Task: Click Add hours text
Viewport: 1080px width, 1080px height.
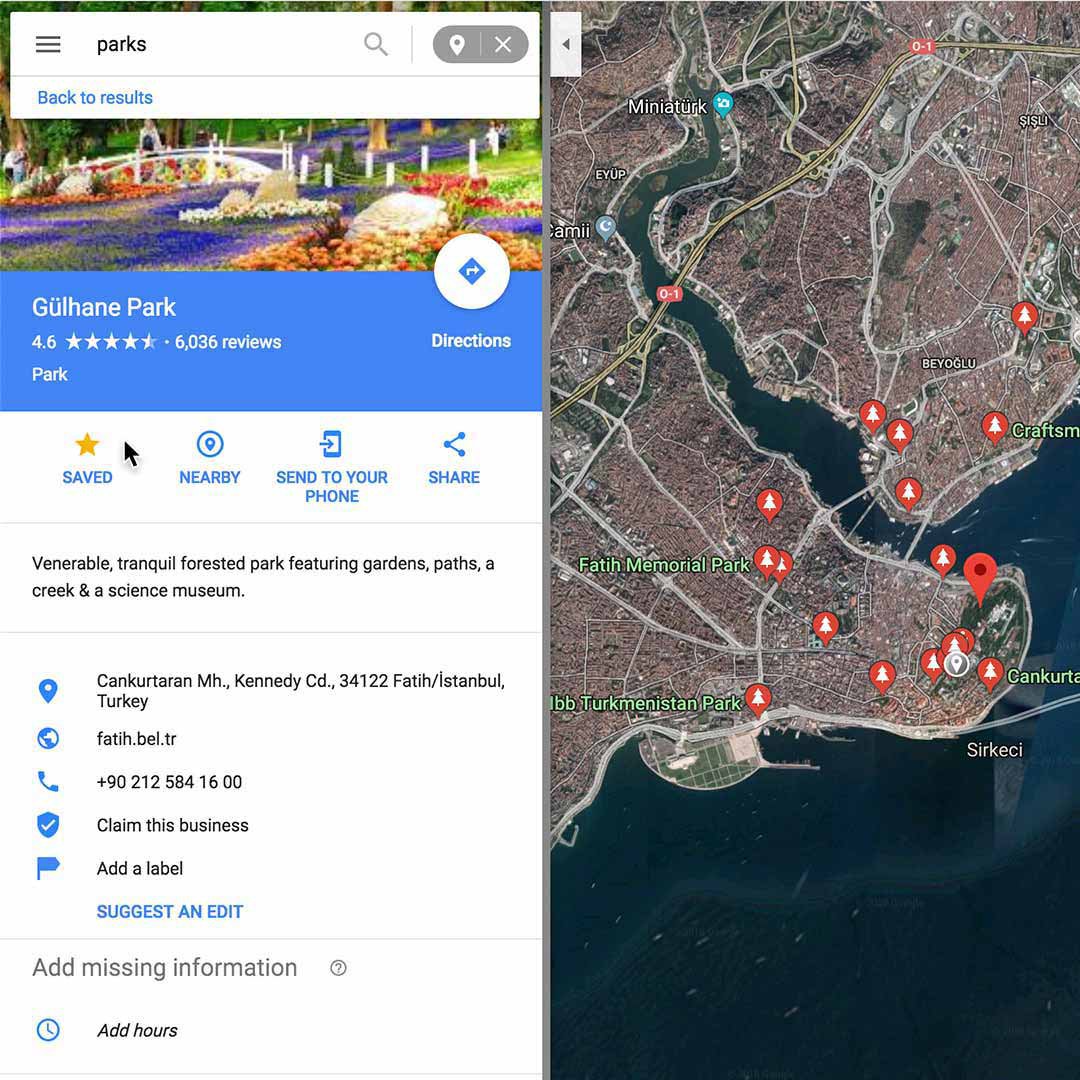Action: point(137,1031)
